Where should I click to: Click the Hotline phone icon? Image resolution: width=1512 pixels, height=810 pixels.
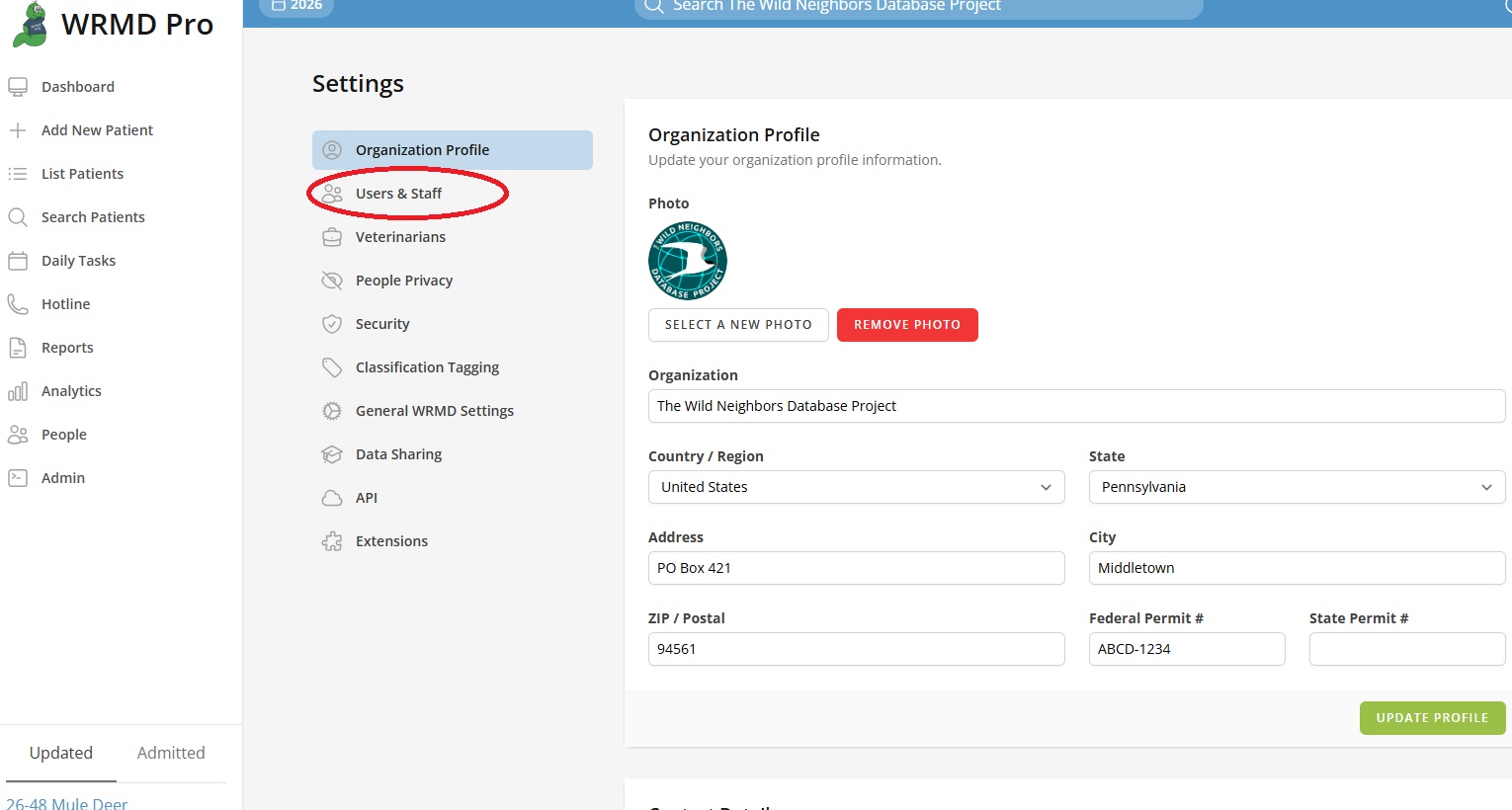click(x=18, y=304)
